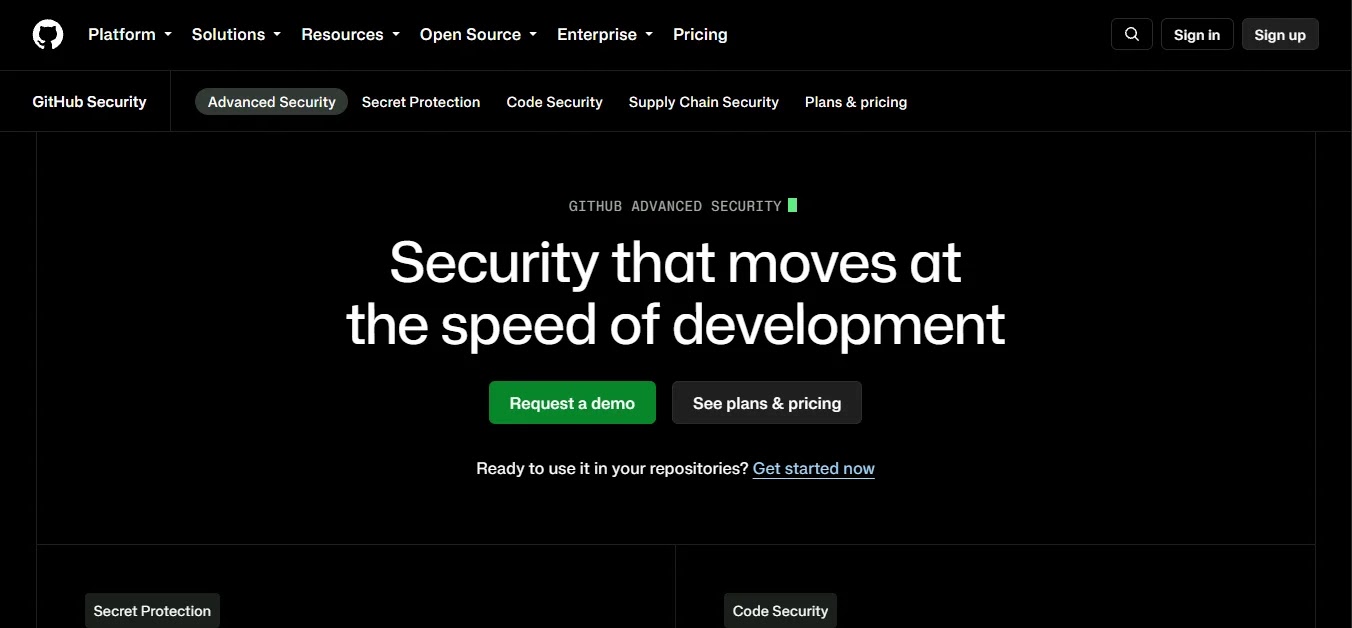Click the text Ready to use it in your repositories?
Screen dimensions: 1352x628
tap(612, 468)
